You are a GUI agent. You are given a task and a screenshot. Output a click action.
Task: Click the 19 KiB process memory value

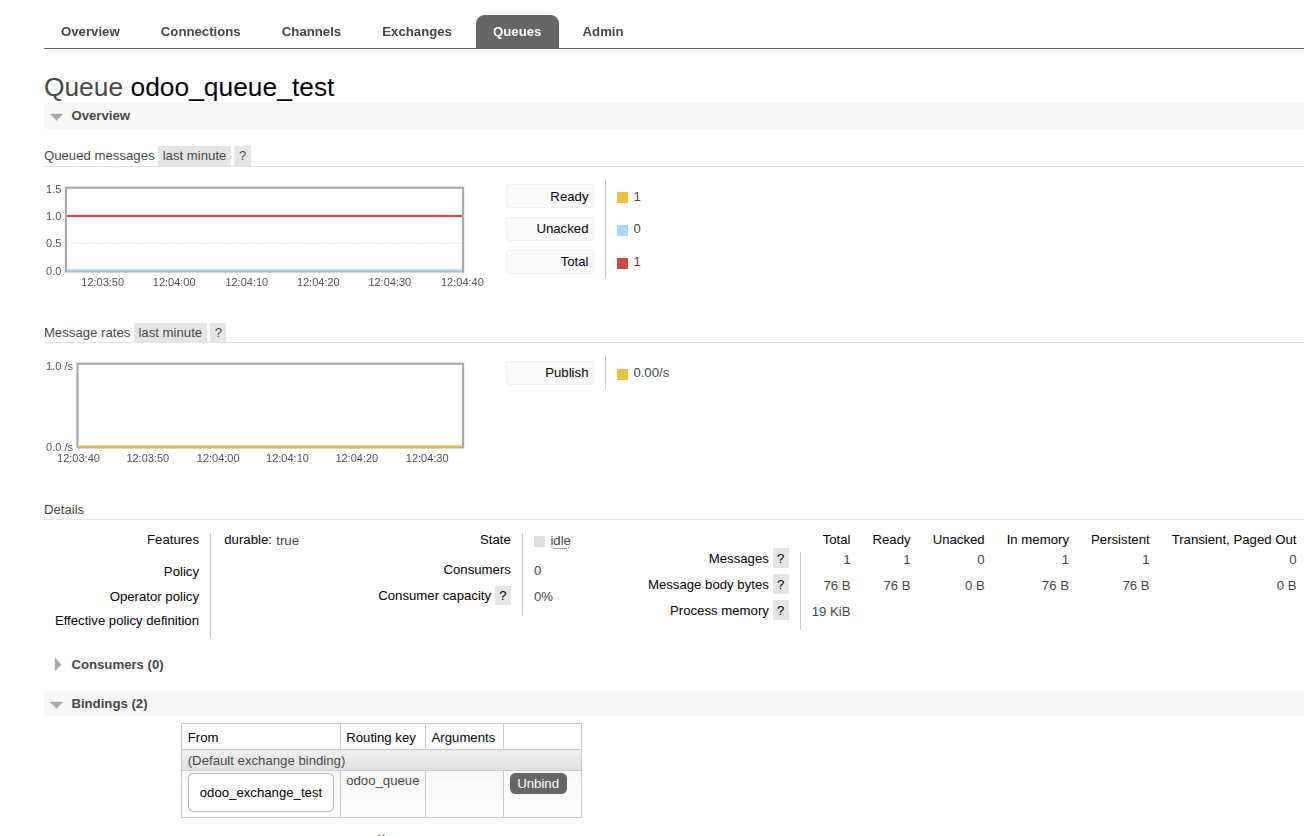pos(831,611)
